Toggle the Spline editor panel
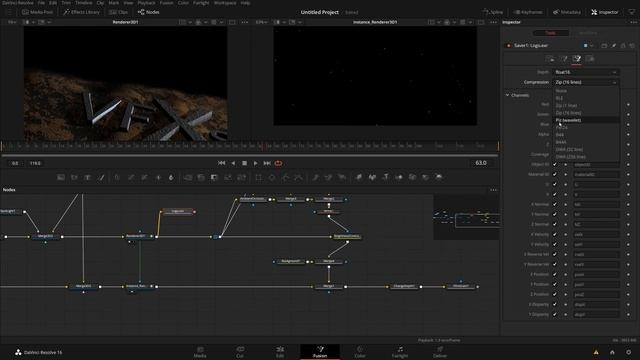 click(x=493, y=12)
